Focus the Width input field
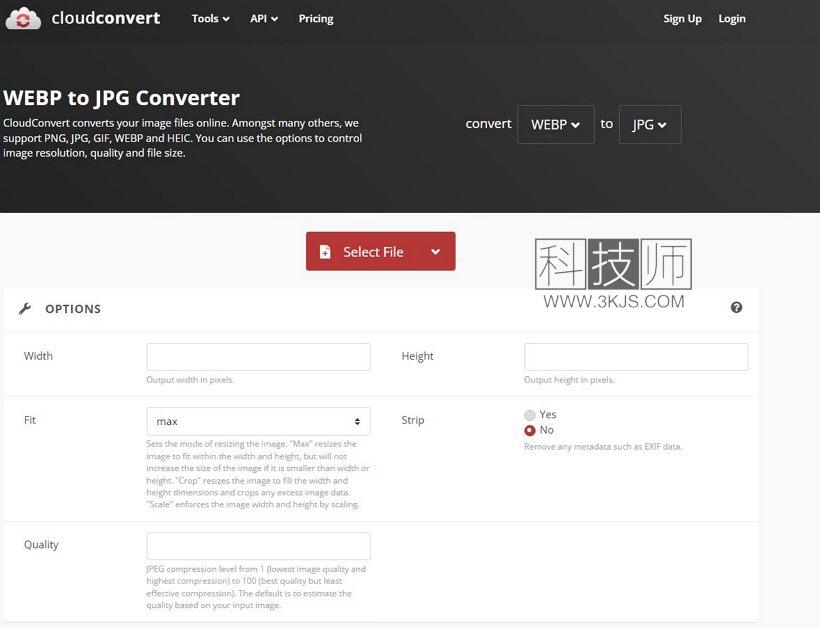Image resolution: width=820 pixels, height=629 pixels. [x=258, y=357]
